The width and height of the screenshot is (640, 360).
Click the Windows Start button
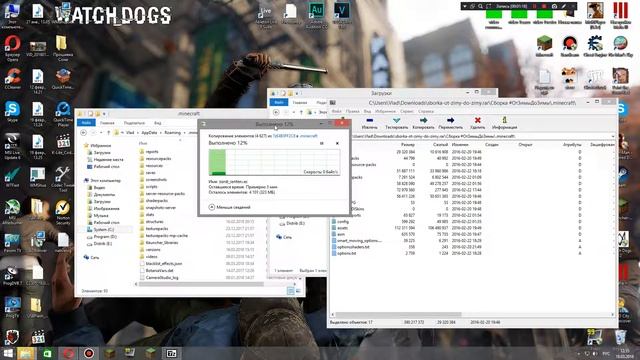coord(8,353)
